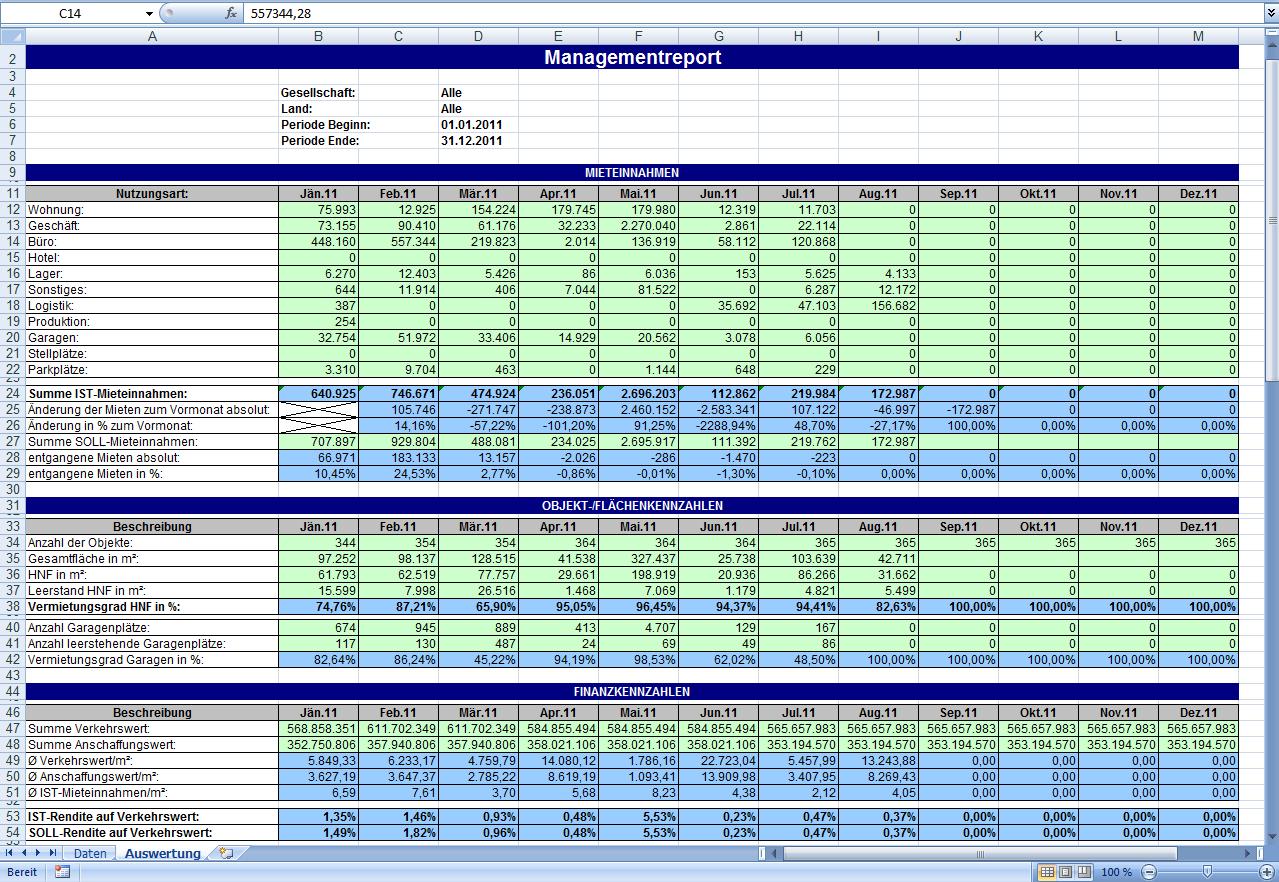Open the Name Box dropdown arrow
Screen dimensions: 1279x882
pos(149,14)
